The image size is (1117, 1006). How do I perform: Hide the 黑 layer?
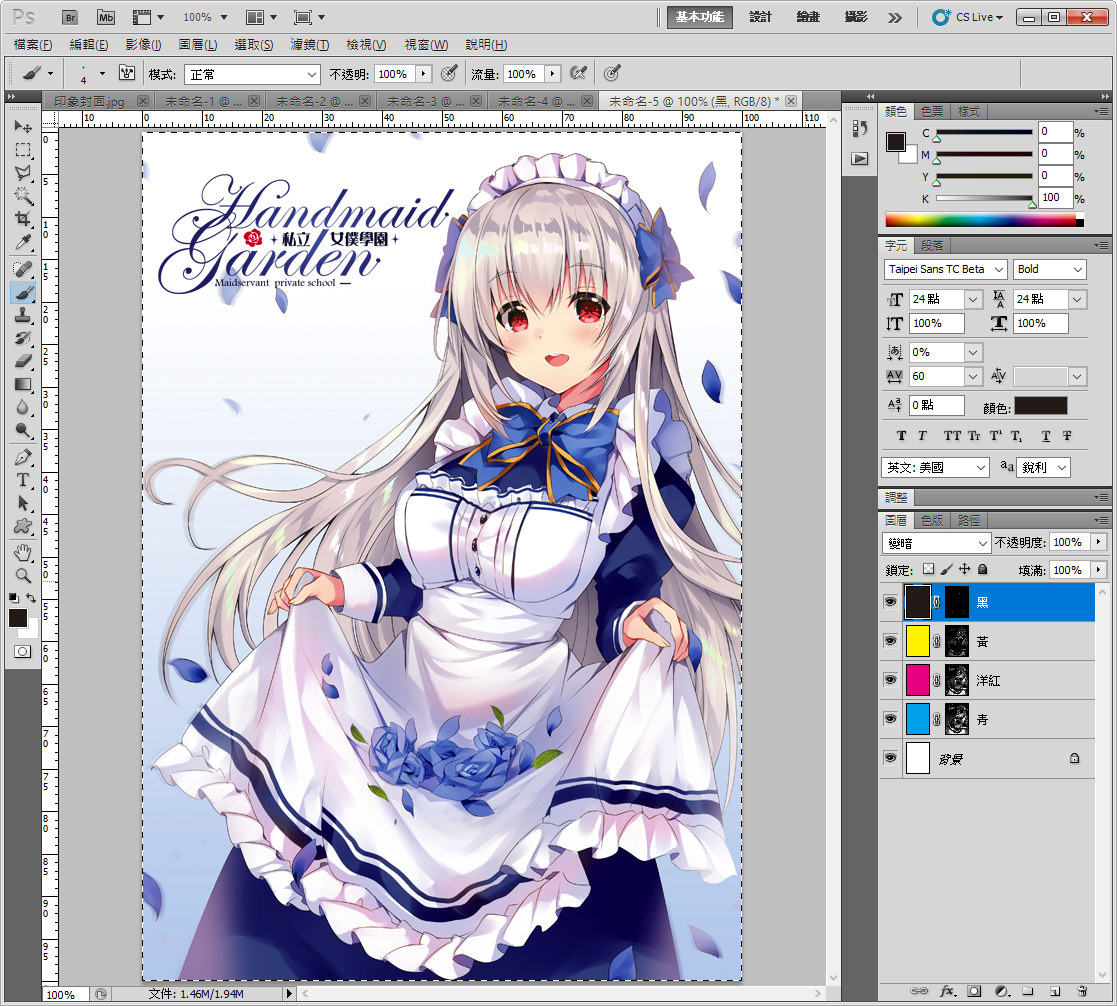(890, 602)
